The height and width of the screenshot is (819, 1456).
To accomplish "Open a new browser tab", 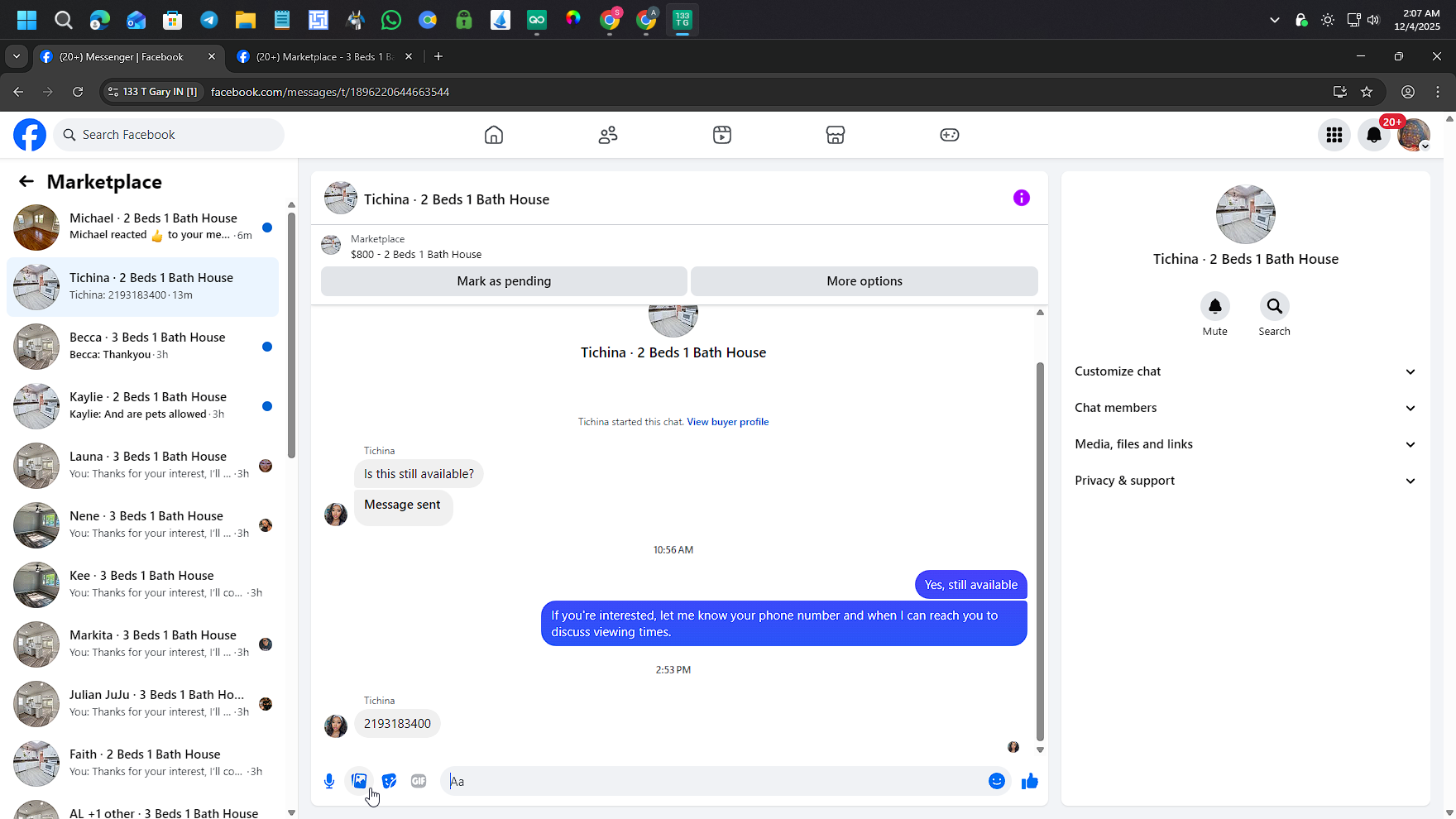I will (x=438, y=56).
